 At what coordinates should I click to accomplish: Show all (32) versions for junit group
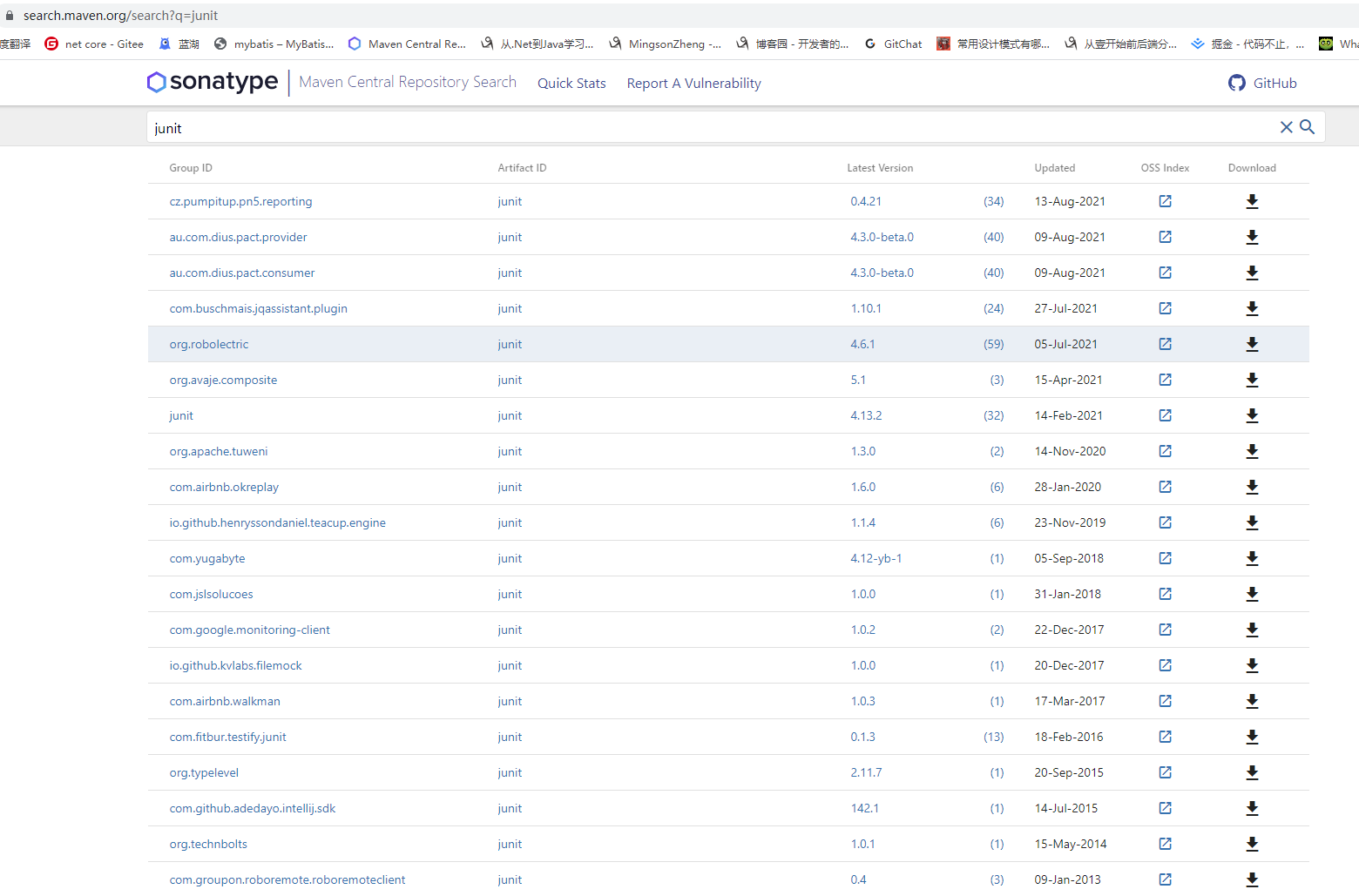point(994,415)
